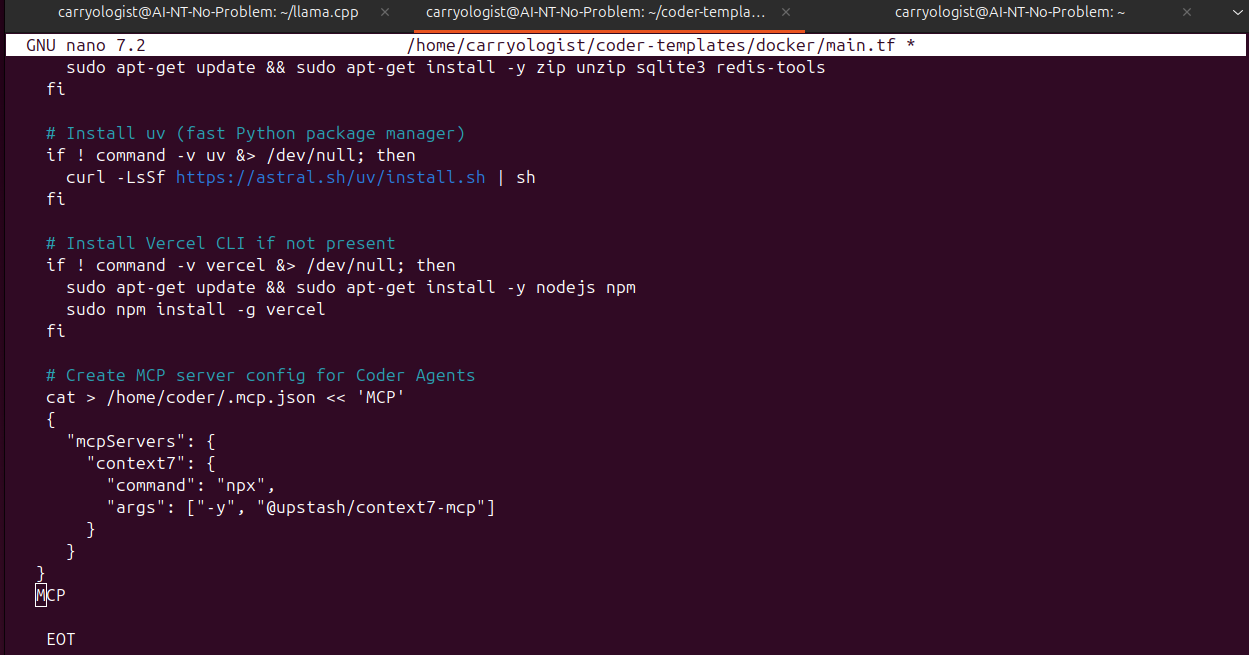Click the line installing zip unzip sqlite3 redis-tools
Image resolution: width=1249 pixels, height=655 pixels.
pos(446,68)
